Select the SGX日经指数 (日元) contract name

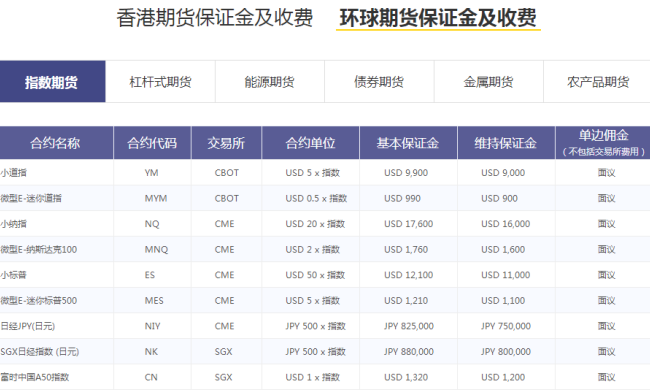pos(40,352)
